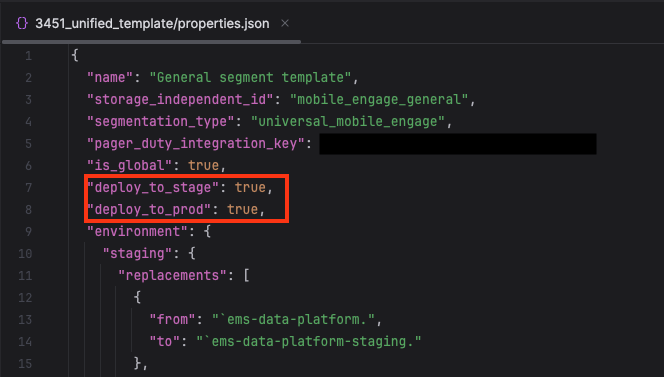Click the "deploy_to_stage" key

(x=153, y=188)
